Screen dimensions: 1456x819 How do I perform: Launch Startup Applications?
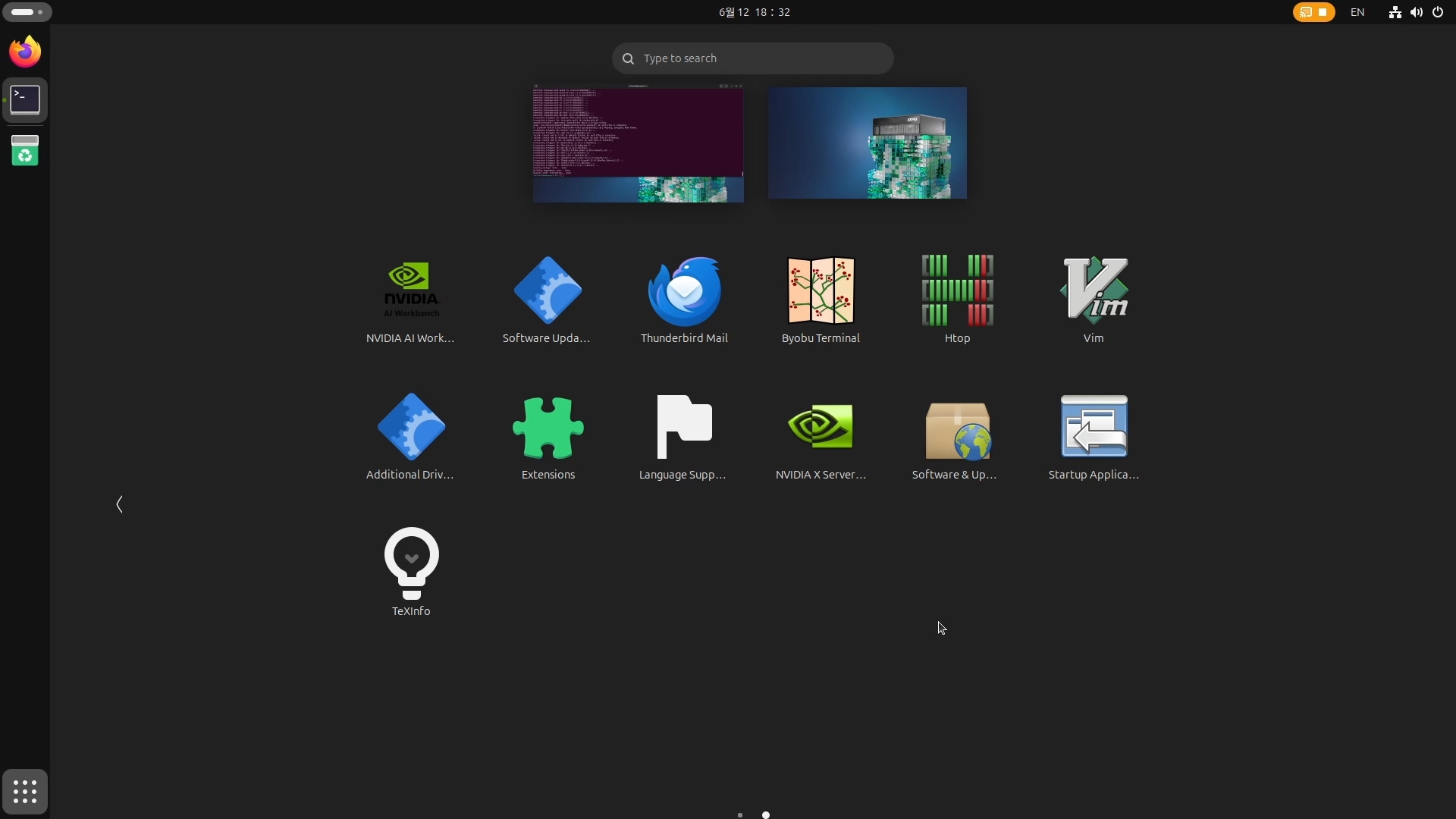click(1094, 437)
